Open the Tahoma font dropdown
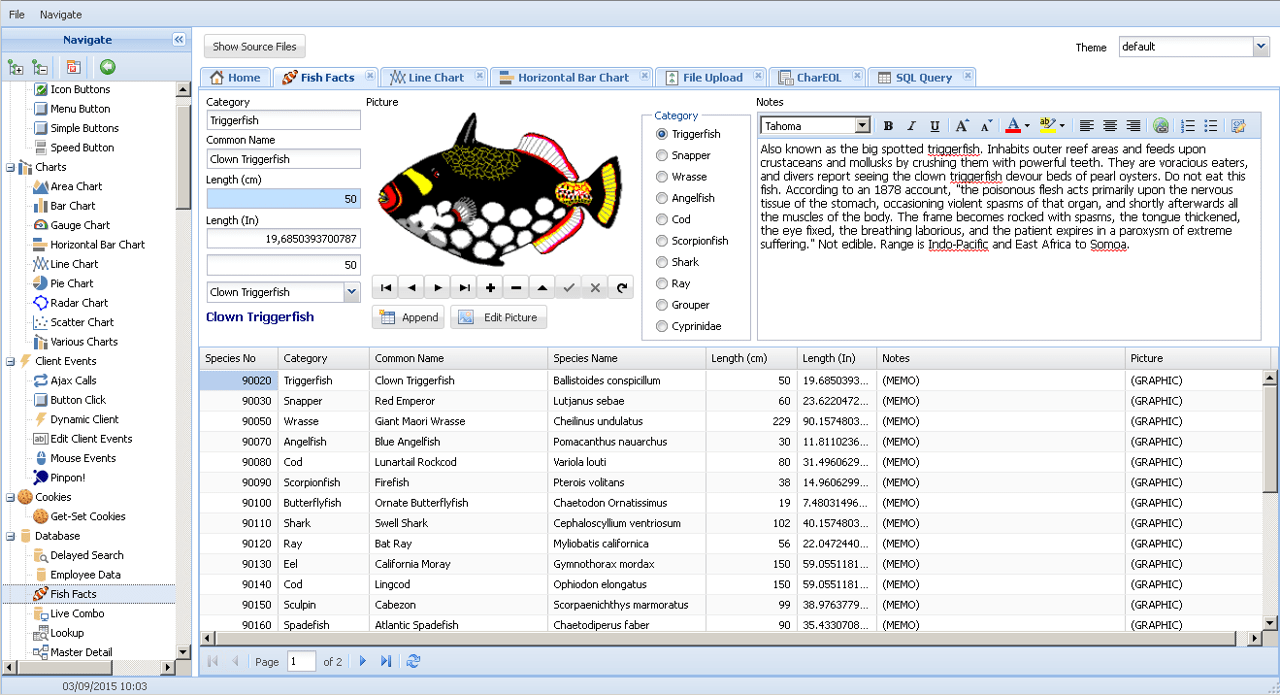1280x695 pixels. pyautogui.click(x=863, y=125)
